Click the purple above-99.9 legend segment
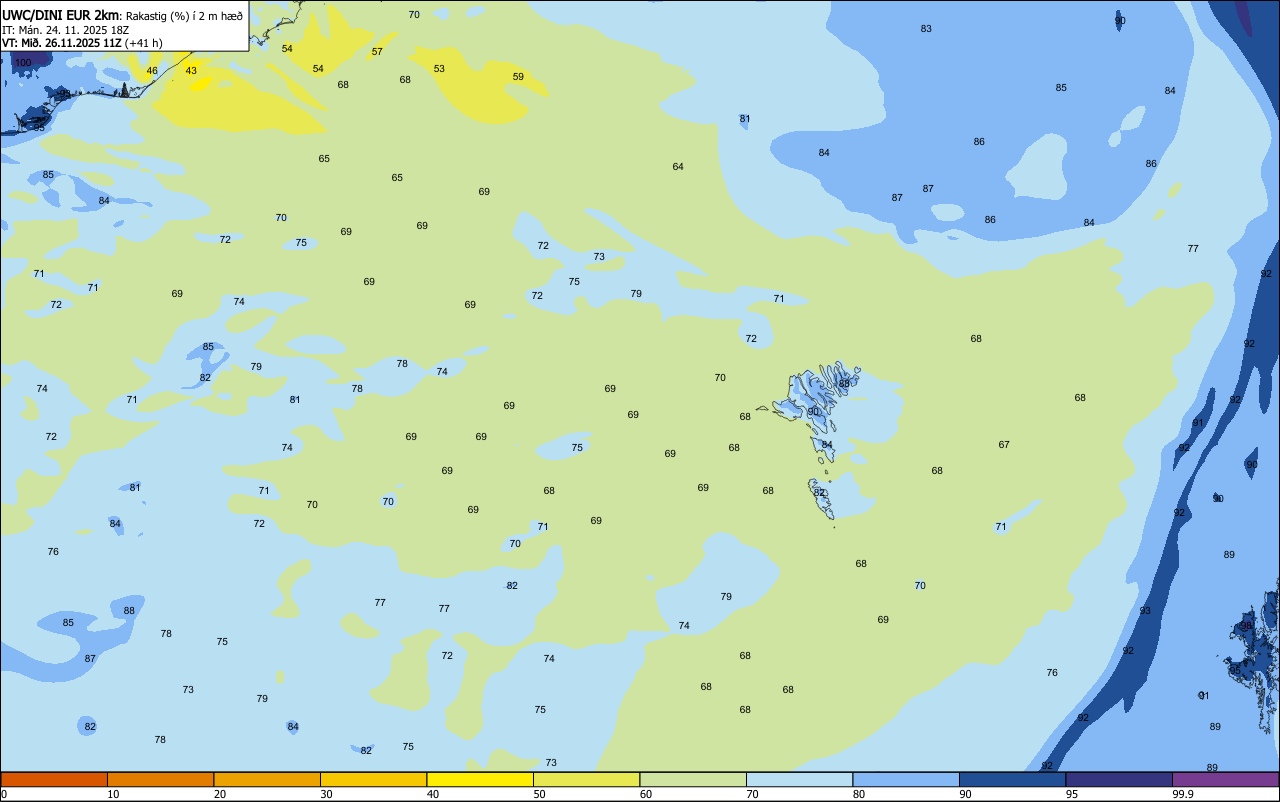 [x=1225, y=779]
